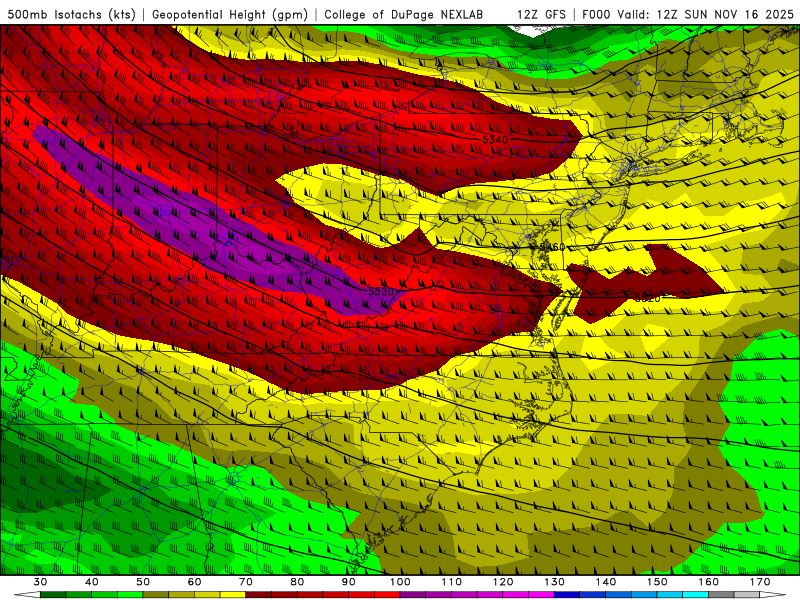This screenshot has height=600, width=800.
Task: Click the bright red swatch just before 100
Action: coord(387,595)
